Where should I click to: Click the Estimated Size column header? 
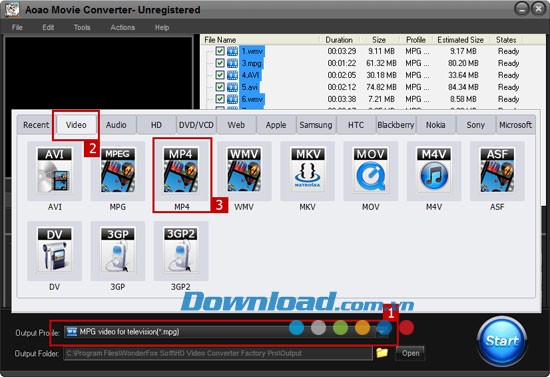coord(461,40)
